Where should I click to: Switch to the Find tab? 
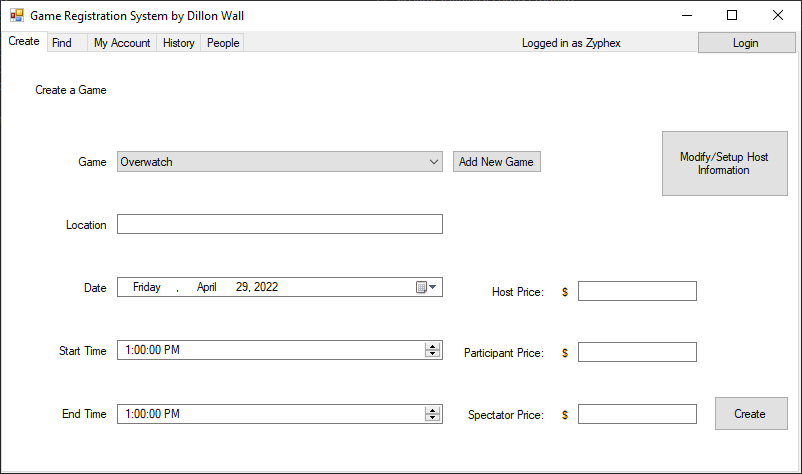(67, 43)
